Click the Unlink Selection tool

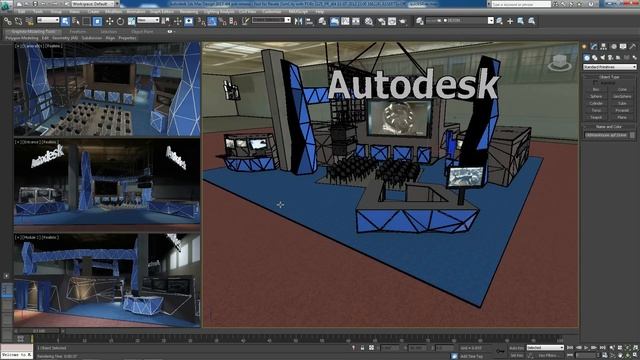(19, 21)
